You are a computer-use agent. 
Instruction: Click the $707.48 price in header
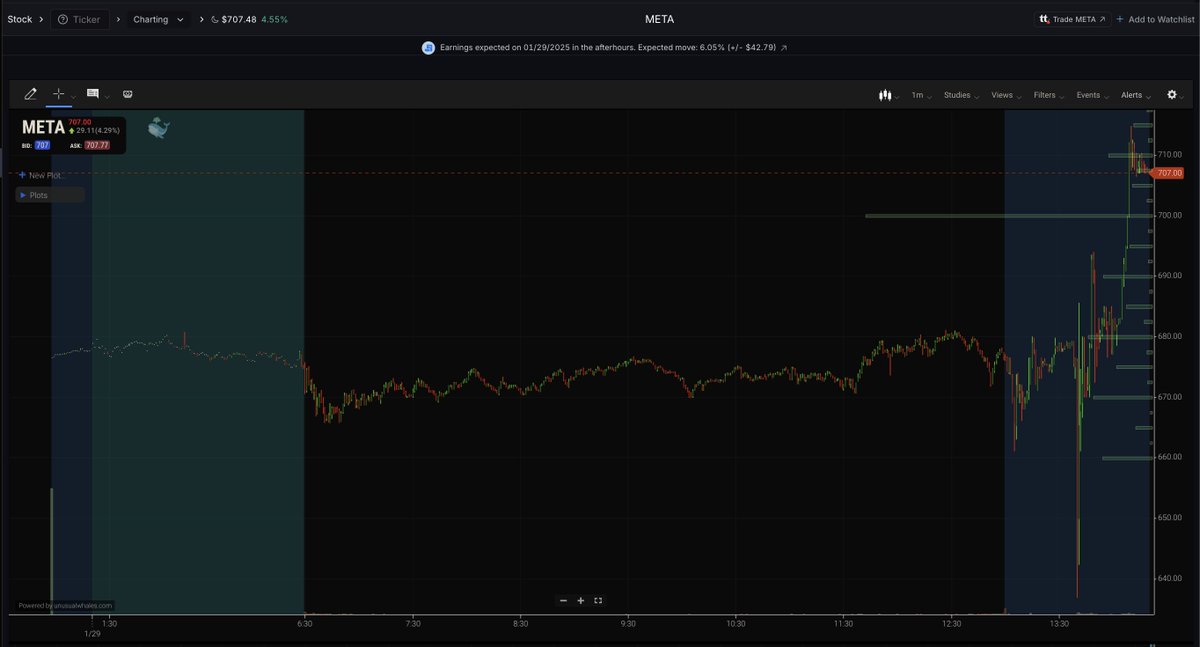pos(238,19)
